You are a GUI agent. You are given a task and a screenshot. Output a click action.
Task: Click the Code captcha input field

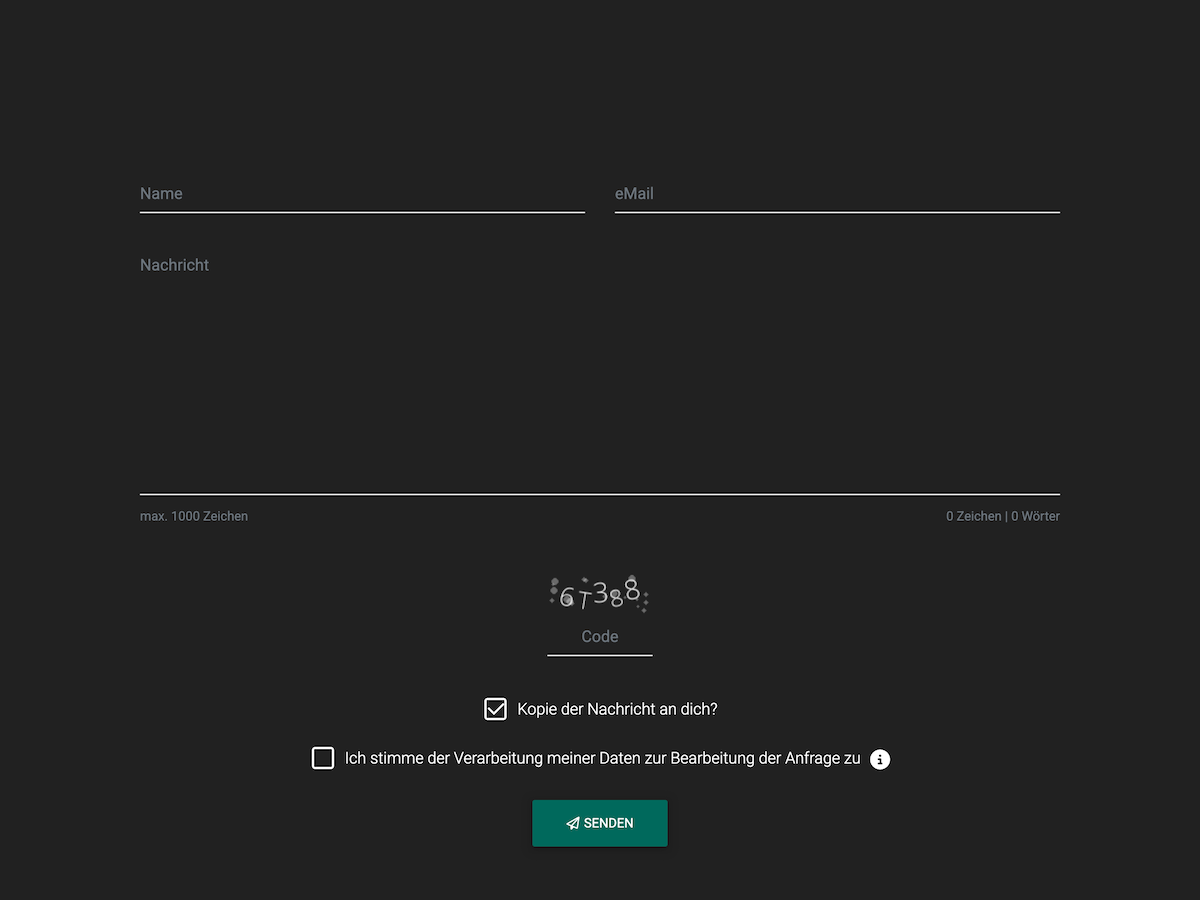pos(600,637)
